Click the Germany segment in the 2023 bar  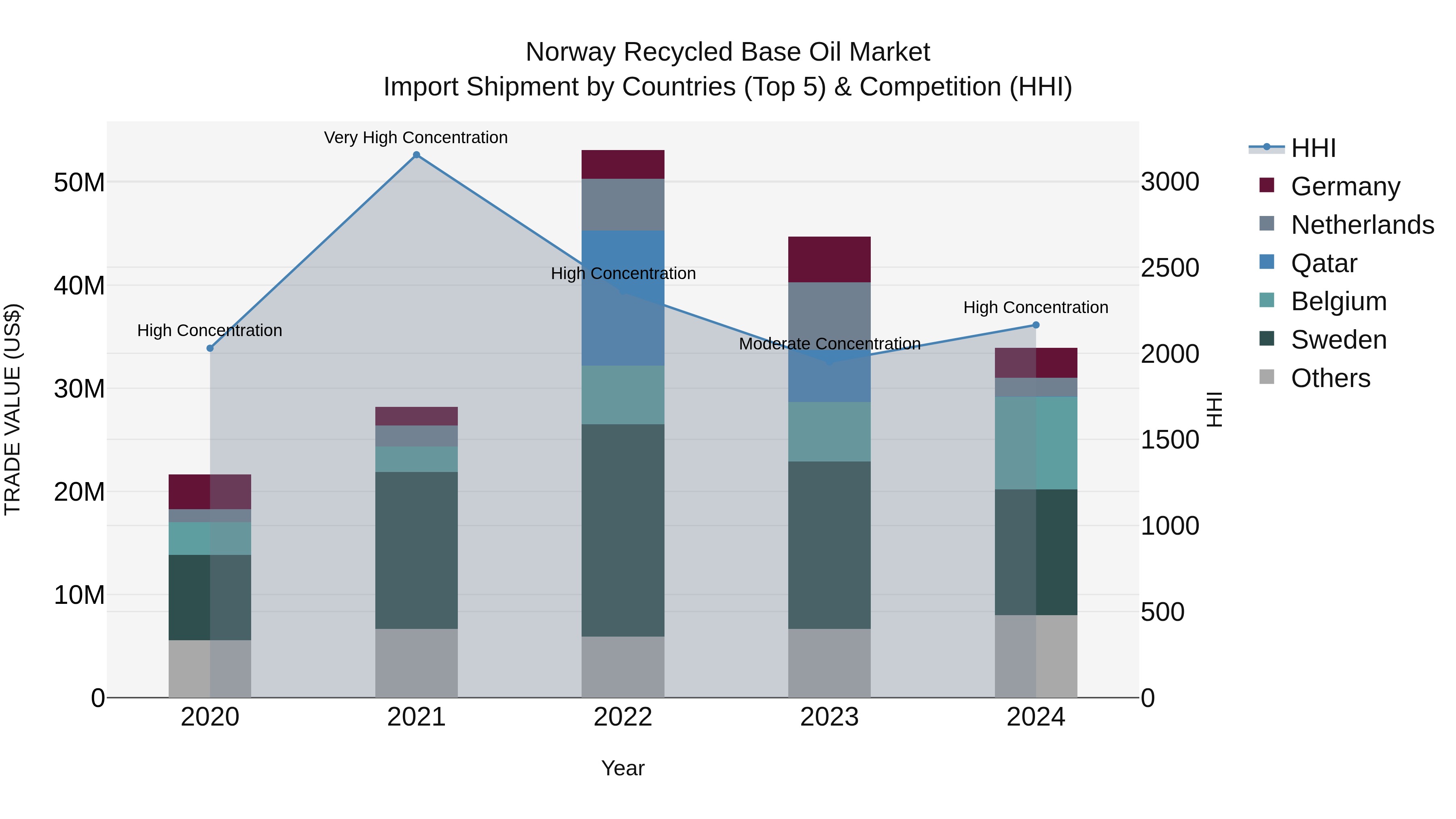[x=829, y=259]
